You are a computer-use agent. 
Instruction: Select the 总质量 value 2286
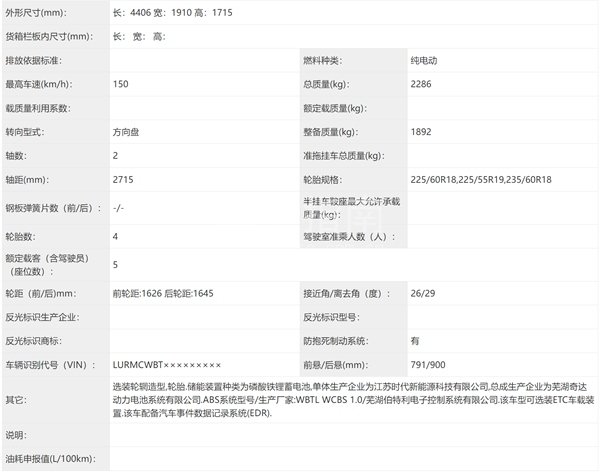pos(422,85)
